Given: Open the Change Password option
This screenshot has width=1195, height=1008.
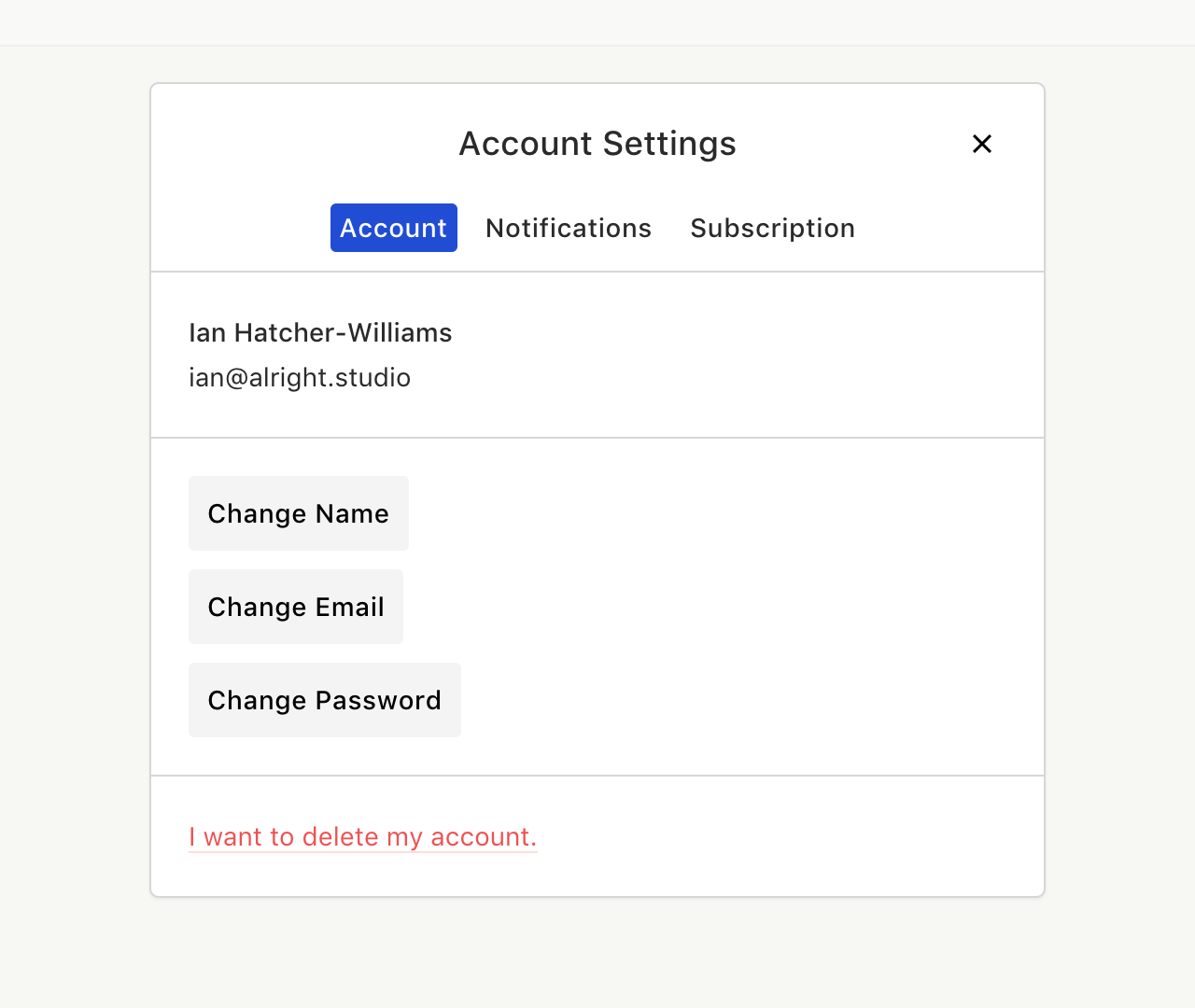Looking at the screenshot, I should coord(325,700).
